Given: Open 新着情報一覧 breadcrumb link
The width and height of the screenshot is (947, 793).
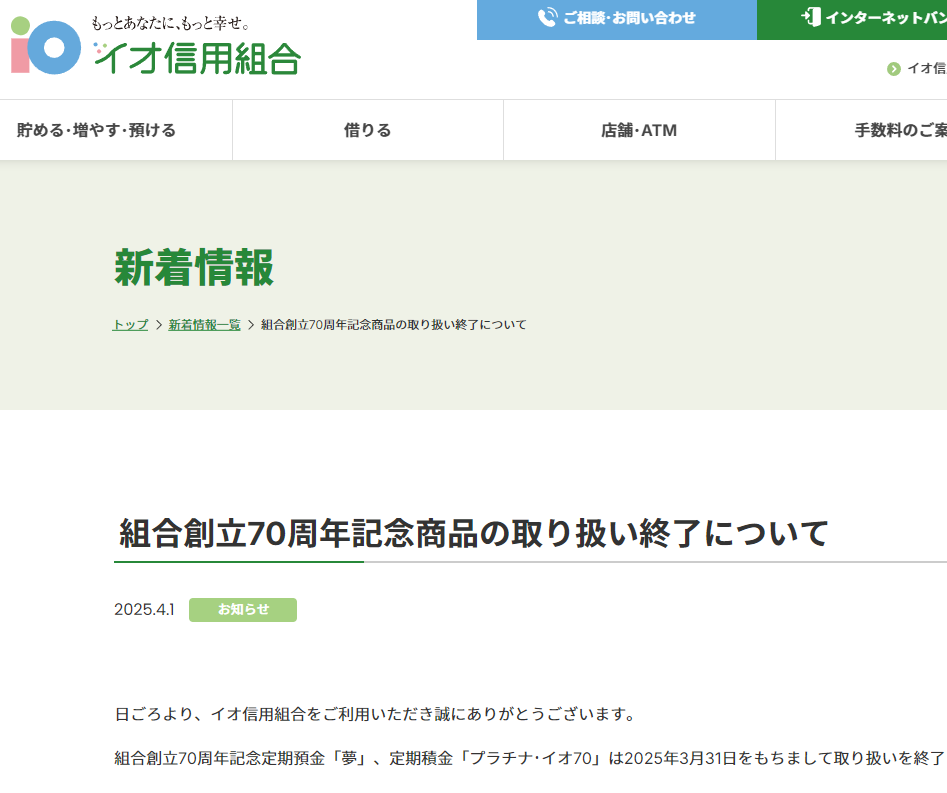Looking at the screenshot, I should (x=204, y=325).
